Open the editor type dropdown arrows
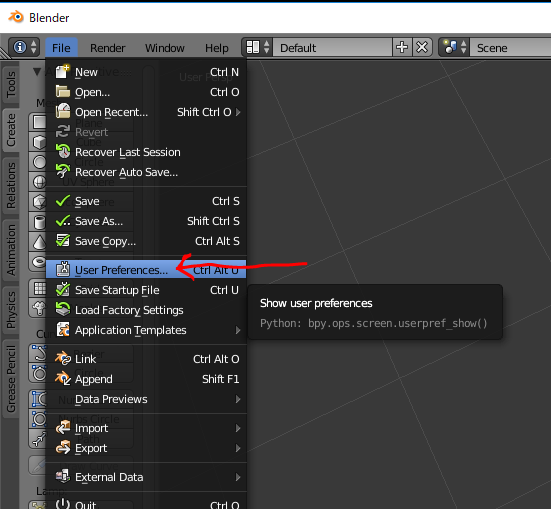551x509 pixels. tap(34, 47)
